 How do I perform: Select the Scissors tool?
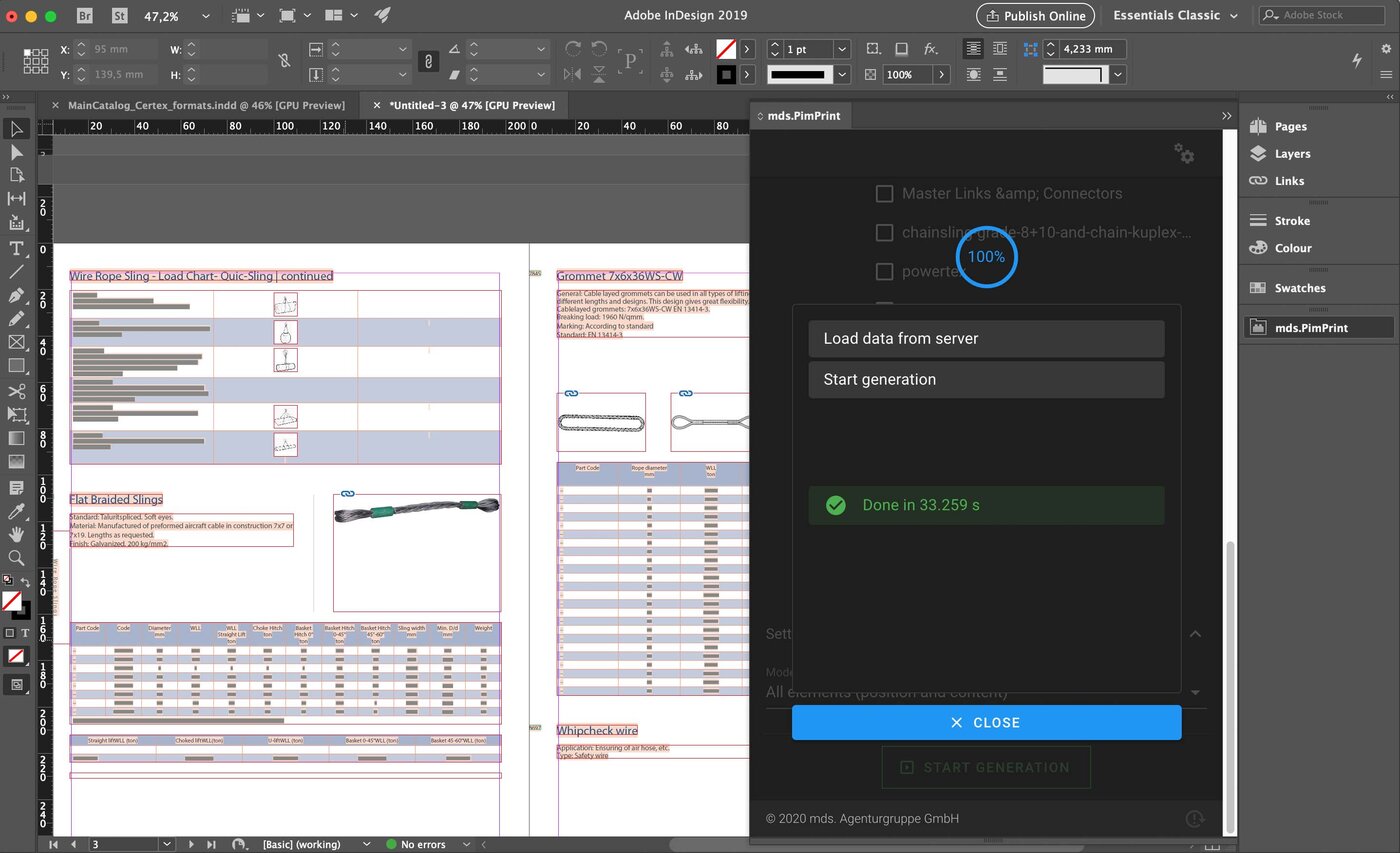pyautogui.click(x=16, y=391)
